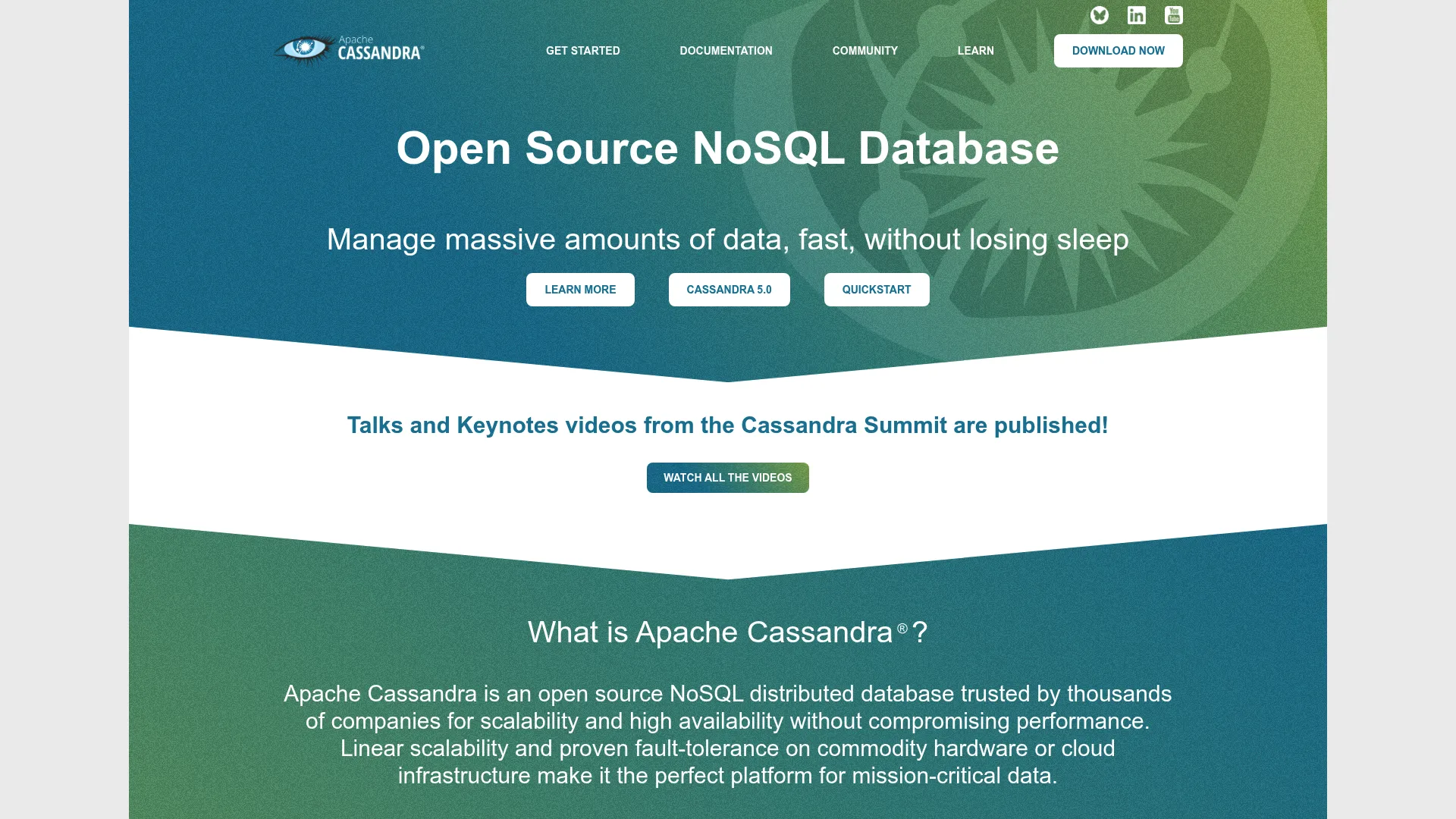The width and height of the screenshot is (1456, 819).
Task: Click the 'What is Apache Cassandra' heading
Action: pyautogui.click(x=727, y=632)
